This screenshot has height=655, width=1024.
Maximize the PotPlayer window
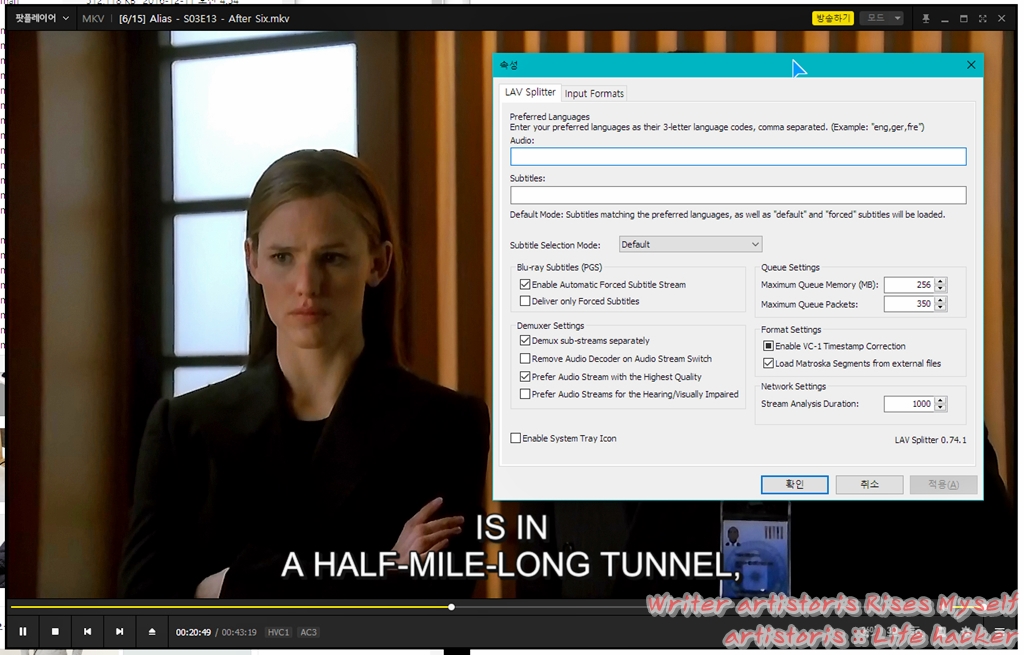pos(963,19)
